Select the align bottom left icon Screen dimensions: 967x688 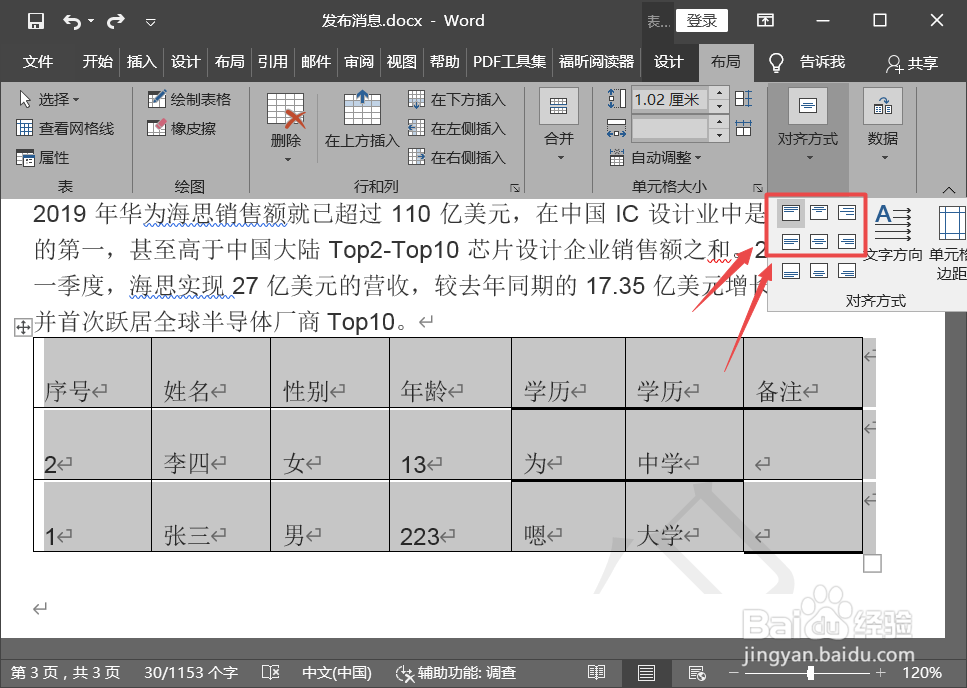[791, 271]
